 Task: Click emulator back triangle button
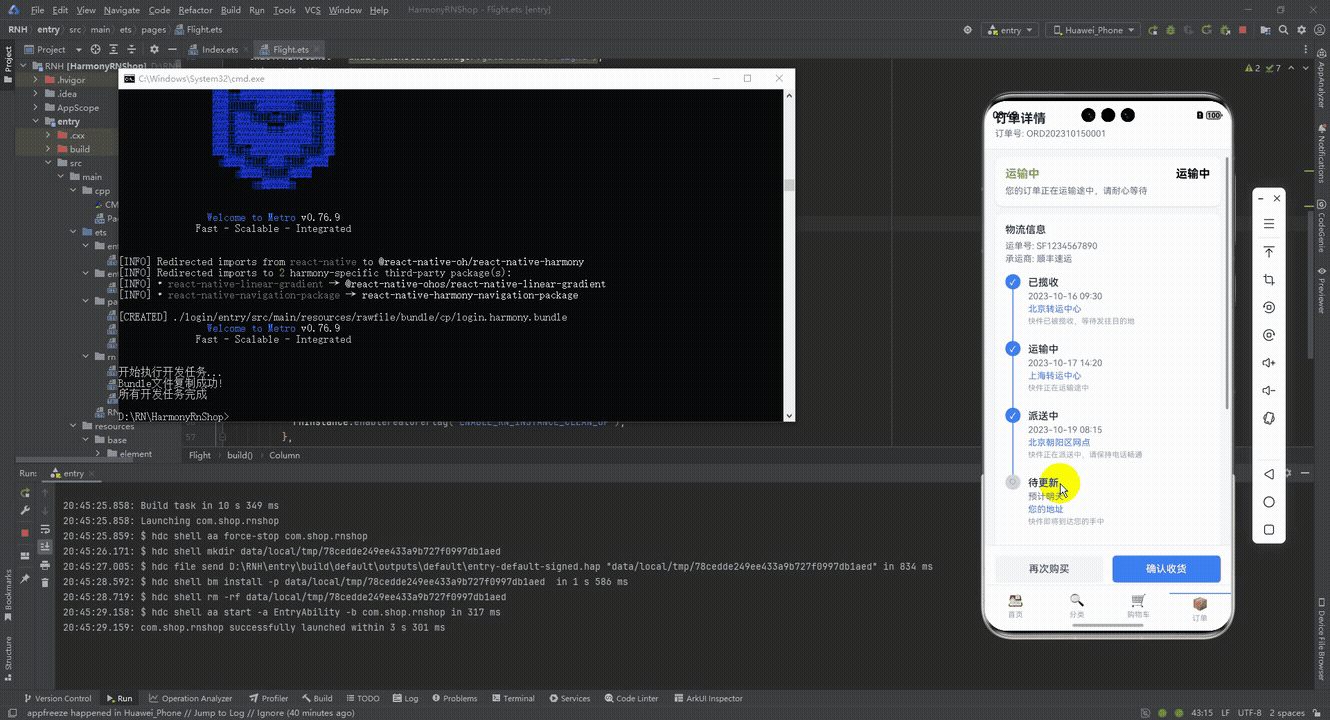point(1269,474)
